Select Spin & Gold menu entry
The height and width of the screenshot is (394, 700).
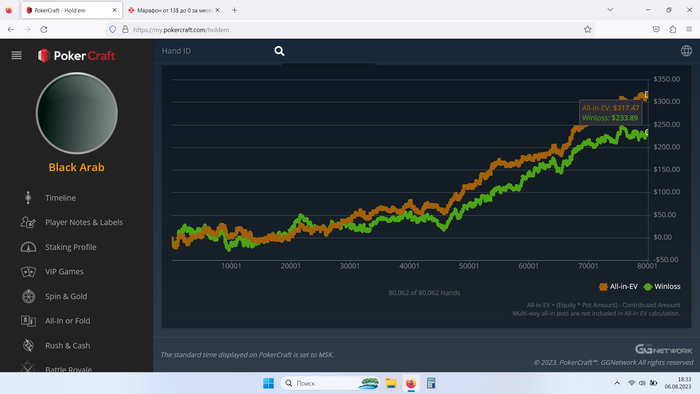click(66, 296)
